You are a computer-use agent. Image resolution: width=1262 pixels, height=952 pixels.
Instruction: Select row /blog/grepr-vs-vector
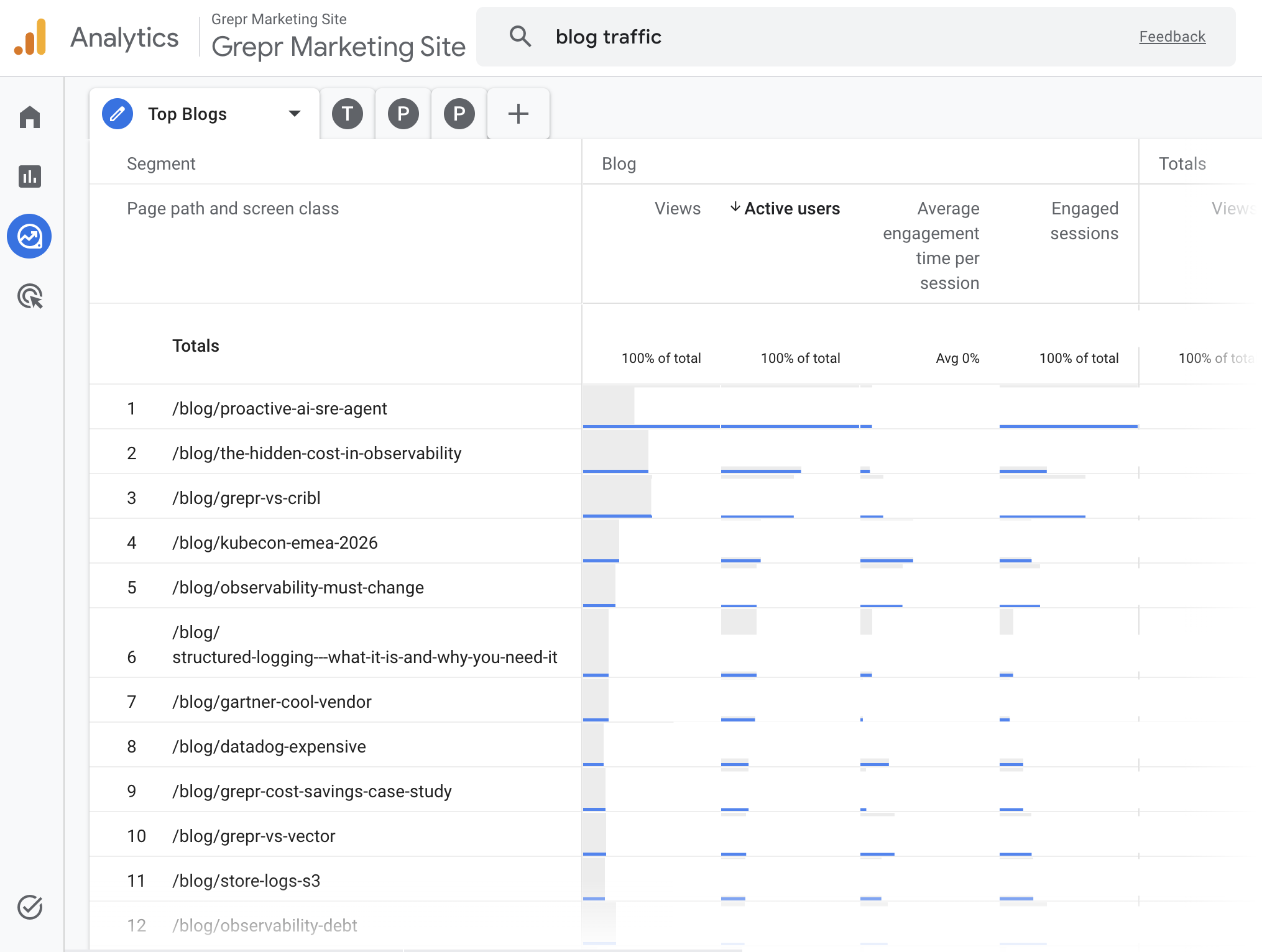[x=254, y=836]
